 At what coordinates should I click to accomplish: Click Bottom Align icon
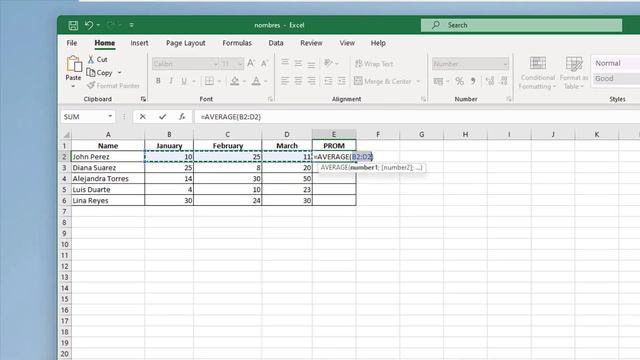point(311,64)
